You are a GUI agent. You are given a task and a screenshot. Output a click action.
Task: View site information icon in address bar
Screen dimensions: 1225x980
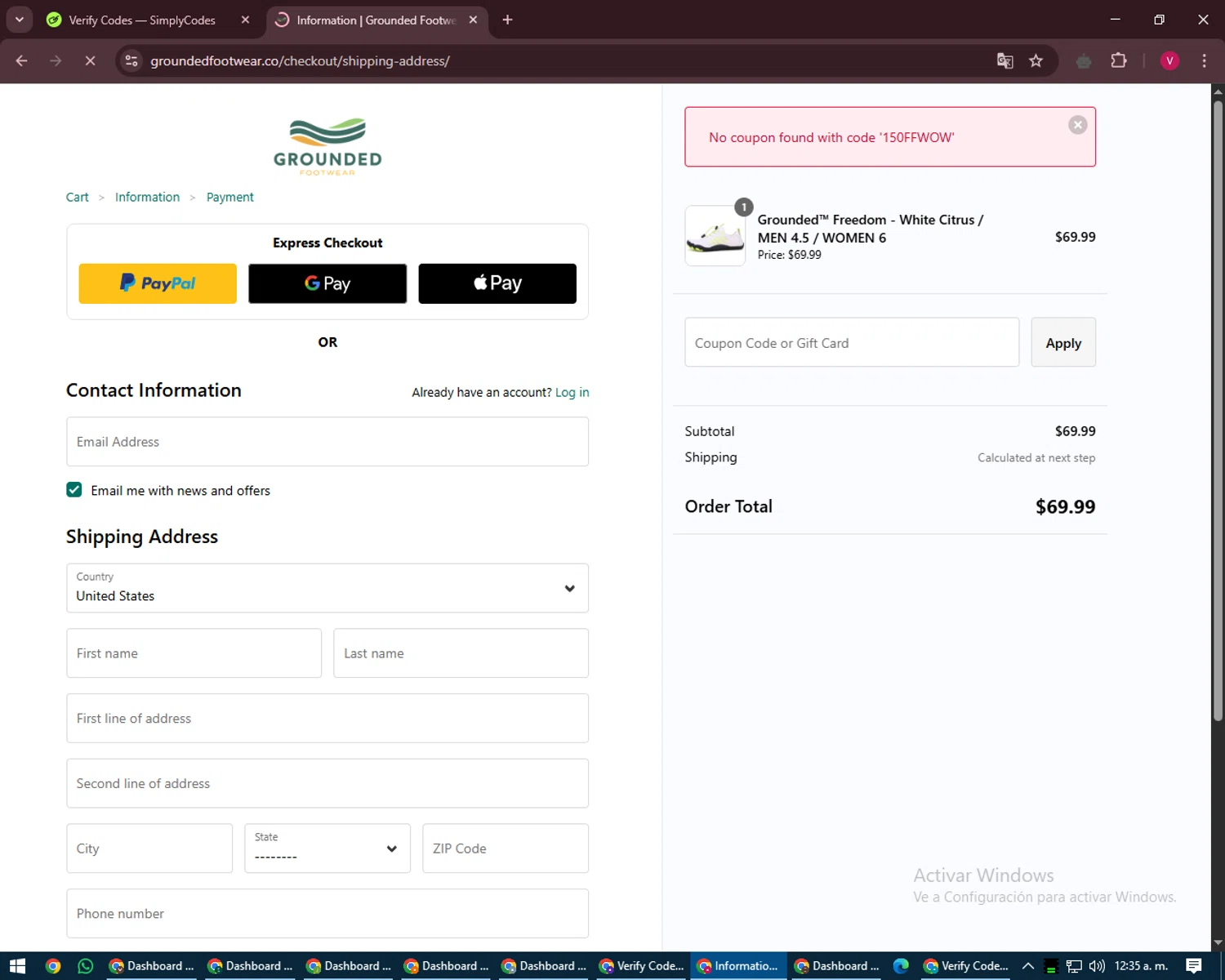(x=131, y=60)
